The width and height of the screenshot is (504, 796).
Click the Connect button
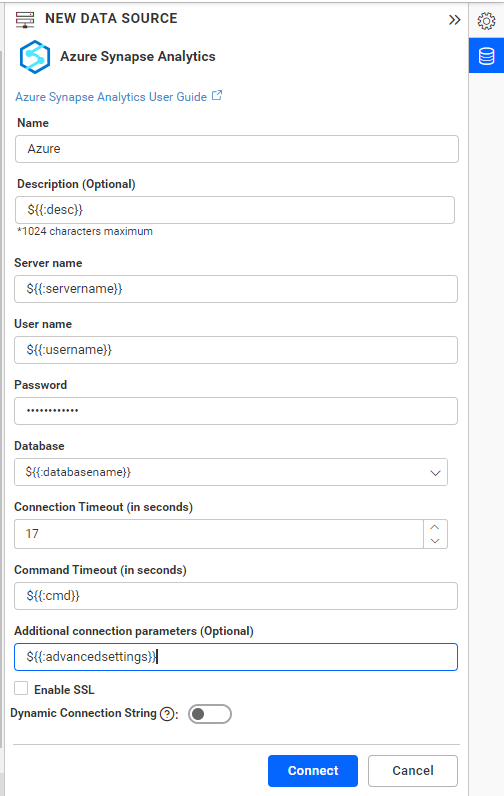[x=313, y=771]
